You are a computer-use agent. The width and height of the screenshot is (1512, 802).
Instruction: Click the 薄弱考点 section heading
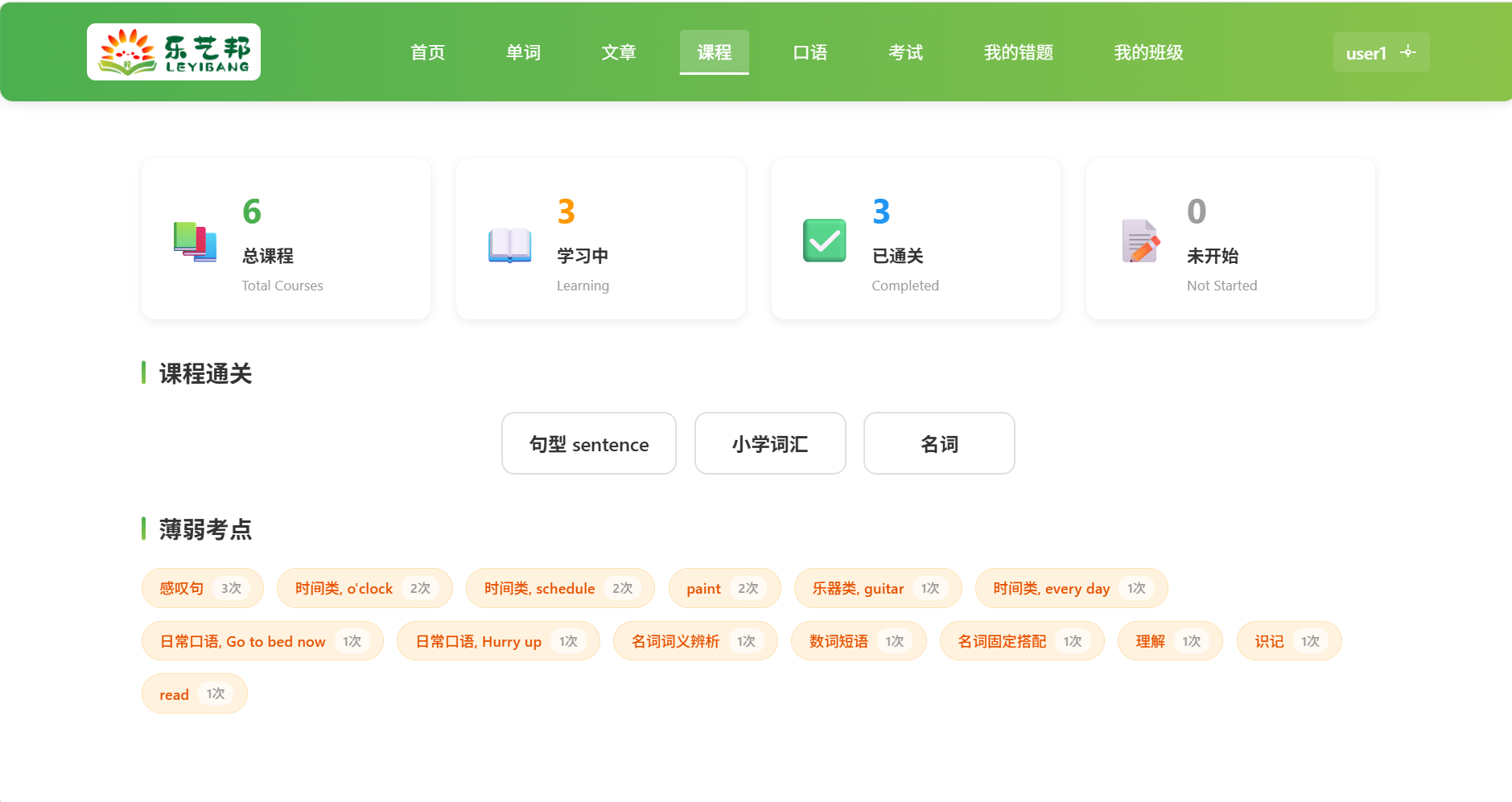coord(205,529)
